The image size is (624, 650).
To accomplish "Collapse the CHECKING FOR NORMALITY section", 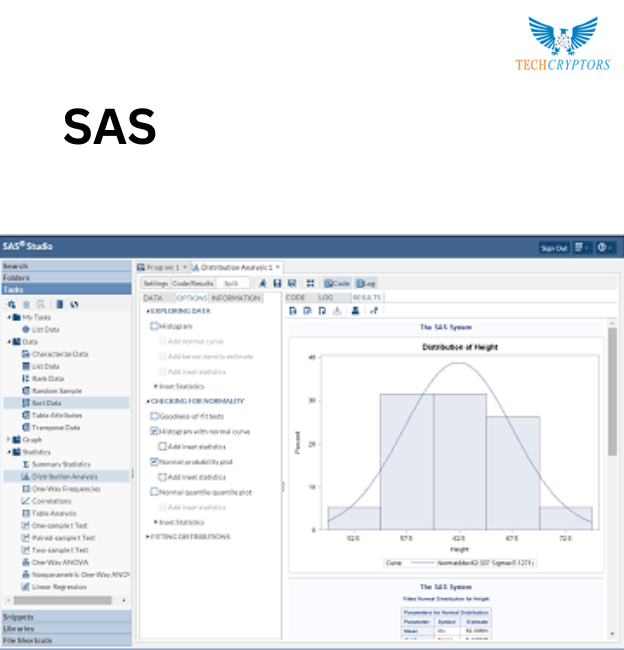I will point(148,401).
